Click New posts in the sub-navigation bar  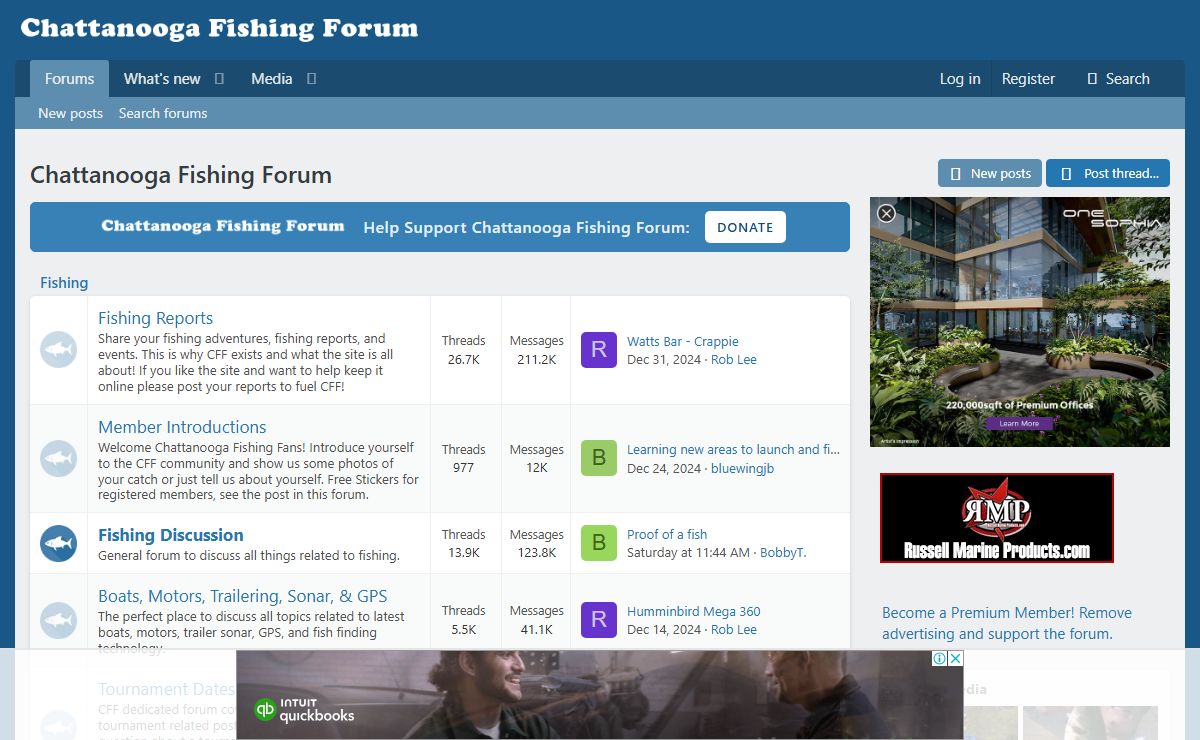coord(70,113)
